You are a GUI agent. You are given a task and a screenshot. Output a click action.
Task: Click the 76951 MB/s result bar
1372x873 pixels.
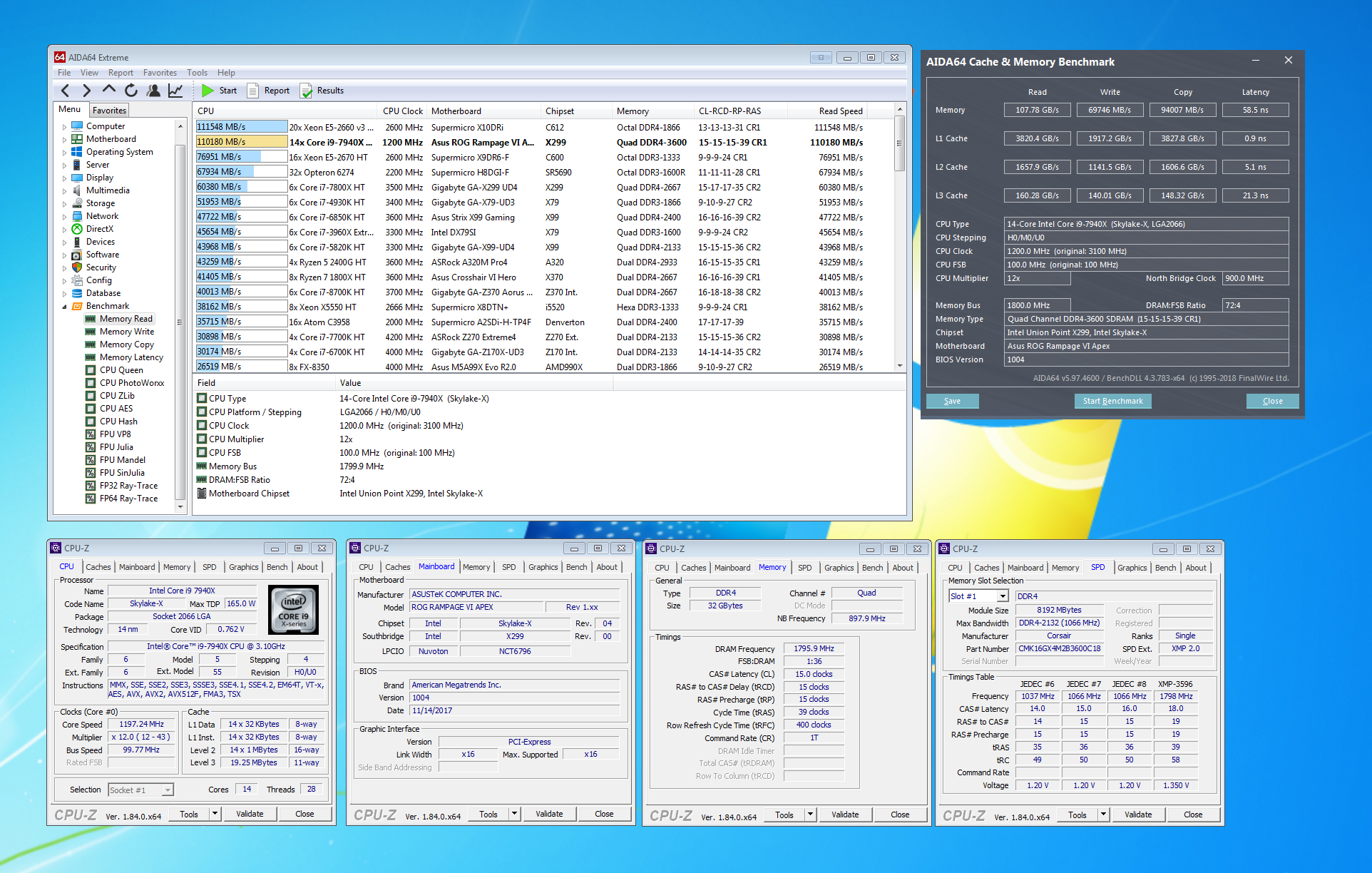[x=242, y=157]
